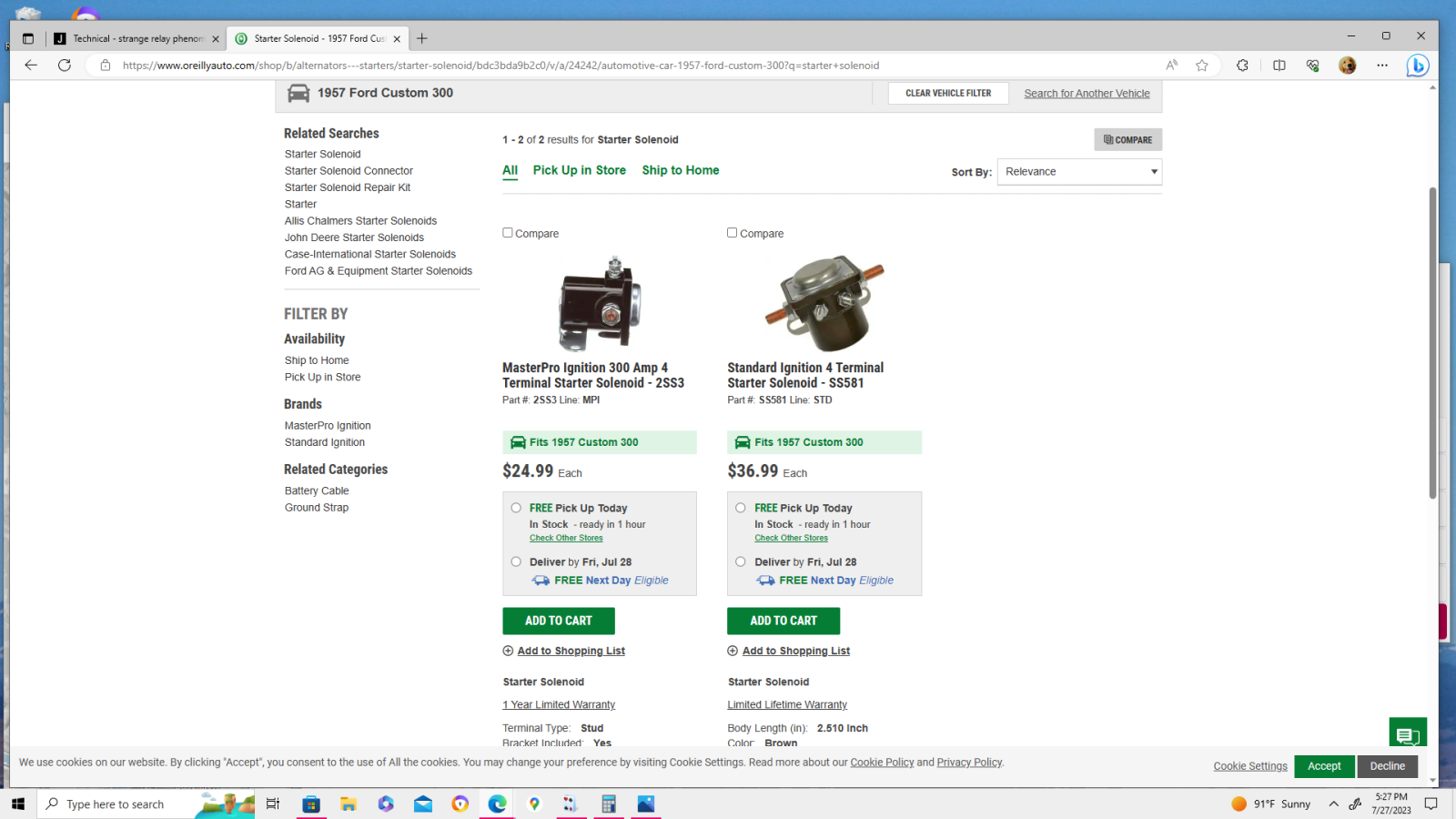
Task: Switch to Microsoft Edge in taskbar
Action: [x=497, y=804]
